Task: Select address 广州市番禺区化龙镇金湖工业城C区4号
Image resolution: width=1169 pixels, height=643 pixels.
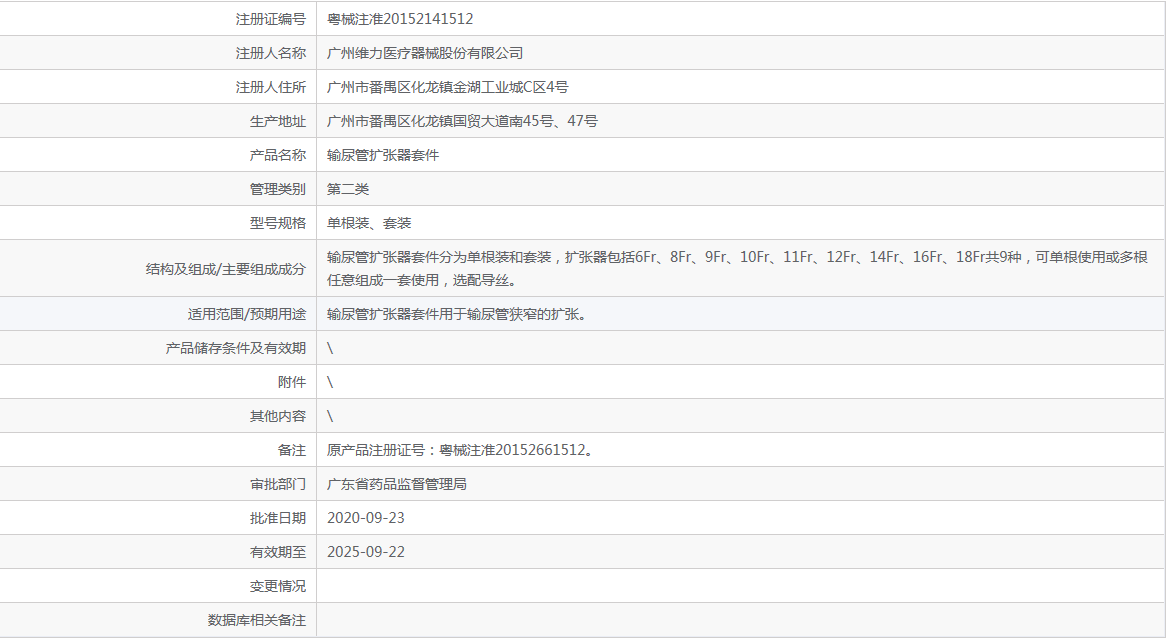Action: (447, 87)
